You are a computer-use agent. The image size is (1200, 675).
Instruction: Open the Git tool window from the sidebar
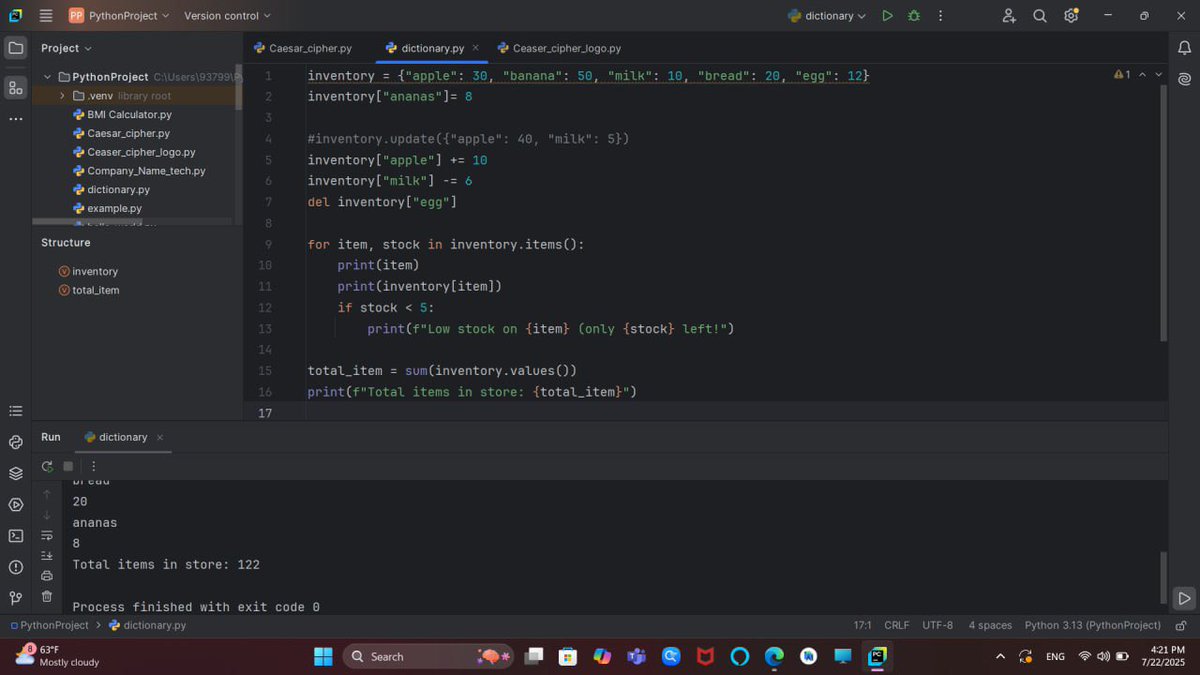16,598
